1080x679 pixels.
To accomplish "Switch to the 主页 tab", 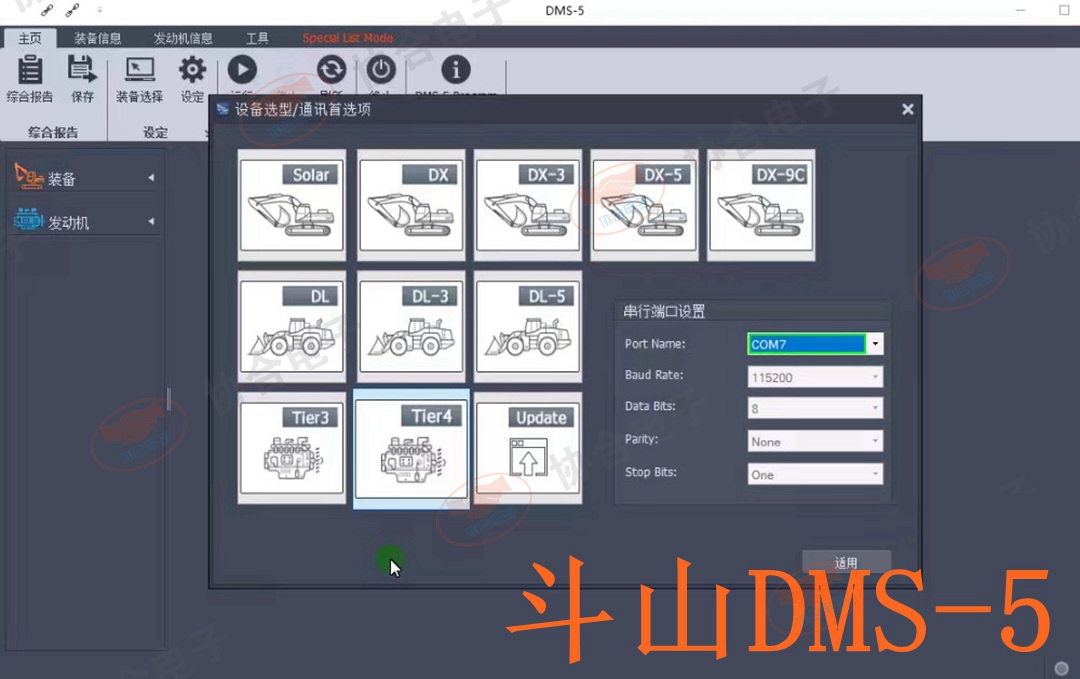I will (x=30, y=38).
